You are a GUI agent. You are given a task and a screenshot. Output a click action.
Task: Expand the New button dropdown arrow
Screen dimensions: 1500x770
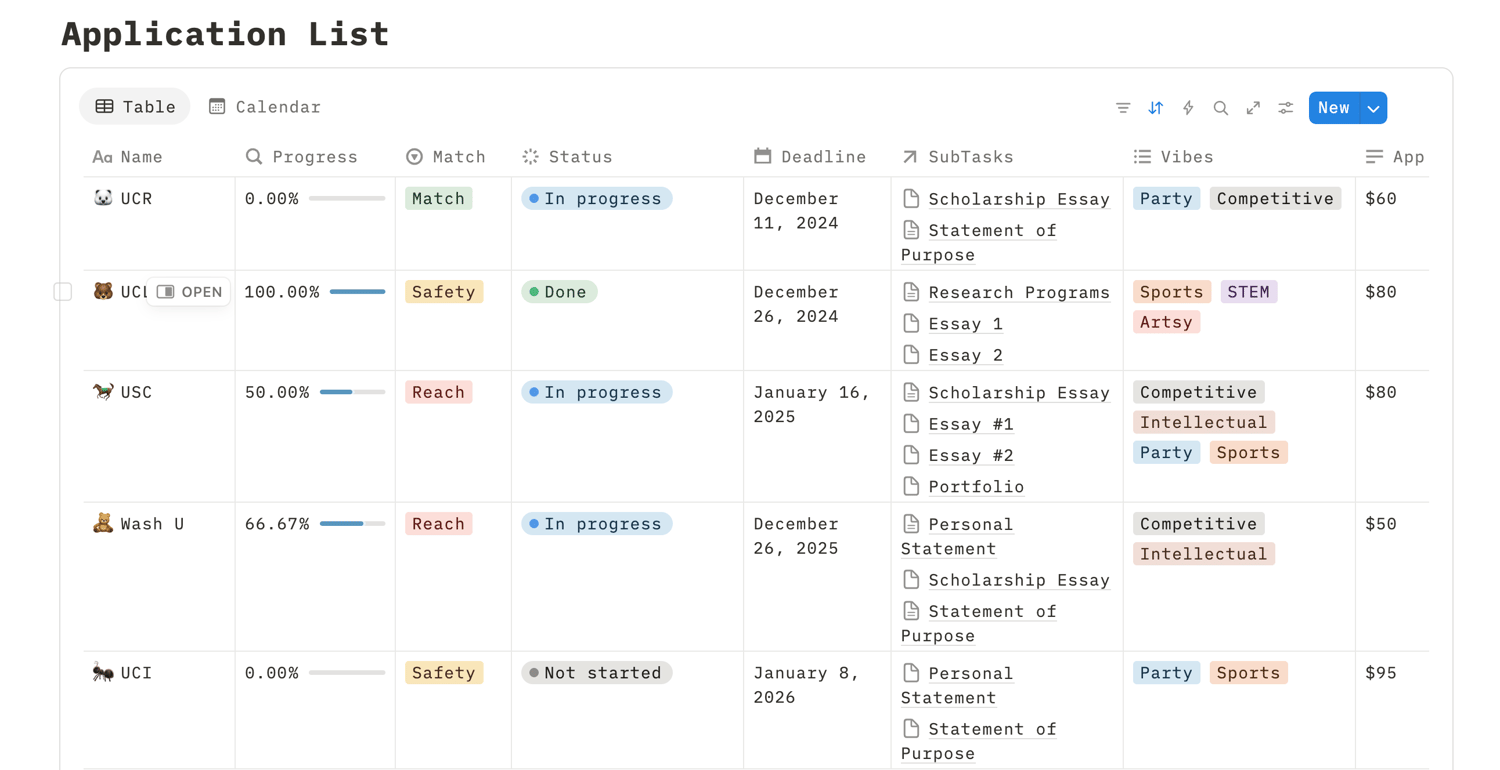(x=1374, y=108)
